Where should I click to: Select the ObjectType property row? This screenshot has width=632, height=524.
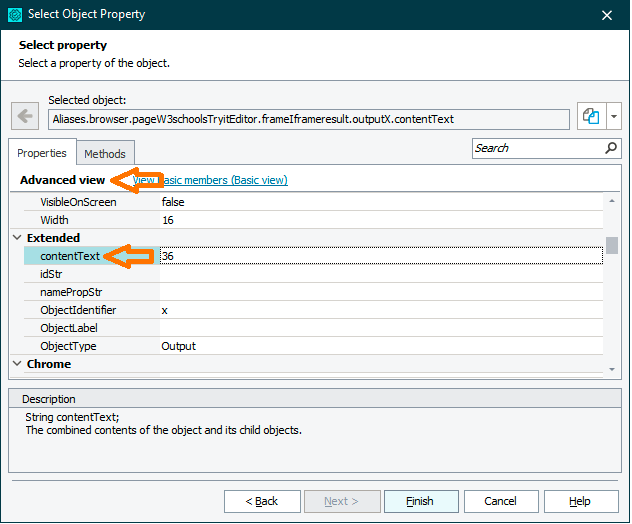point(68,346)
